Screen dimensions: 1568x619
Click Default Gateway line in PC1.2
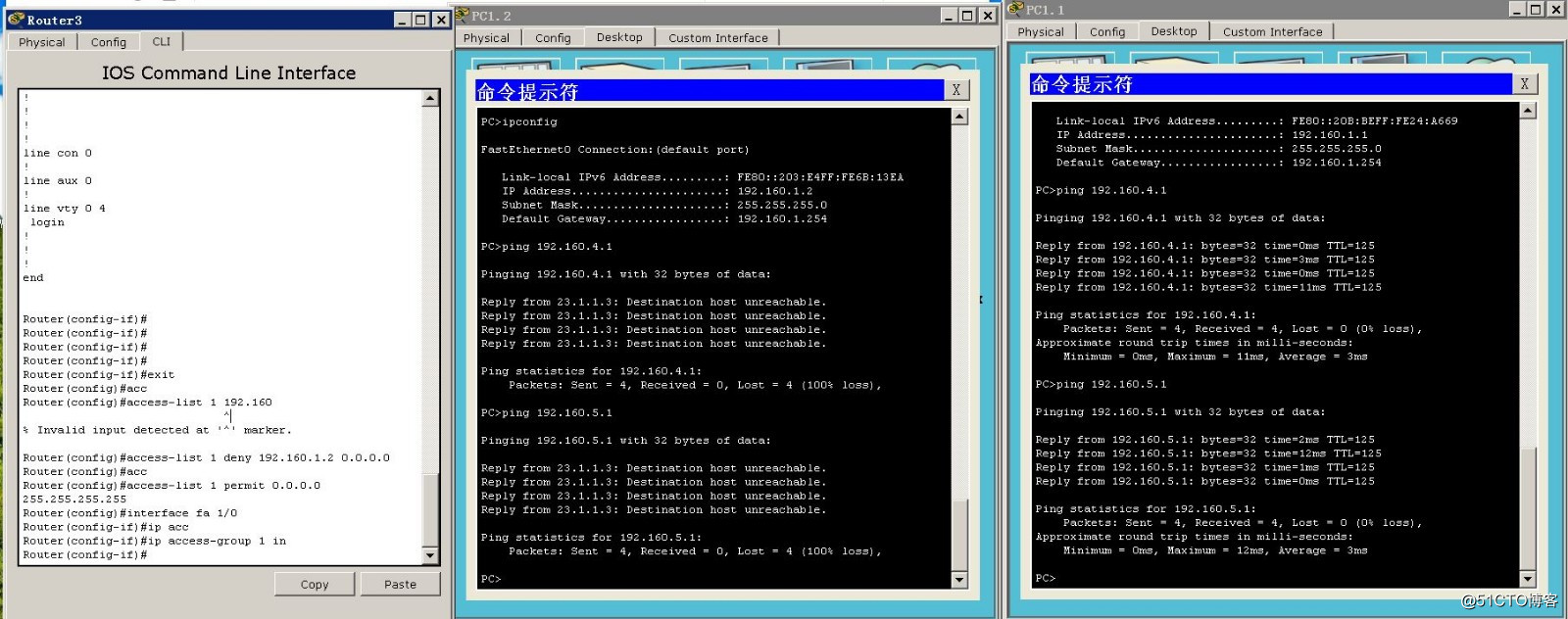click(664, 219)
